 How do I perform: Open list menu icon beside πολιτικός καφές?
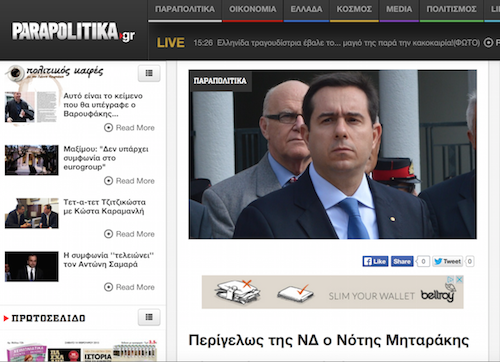(x=149, y=73)
